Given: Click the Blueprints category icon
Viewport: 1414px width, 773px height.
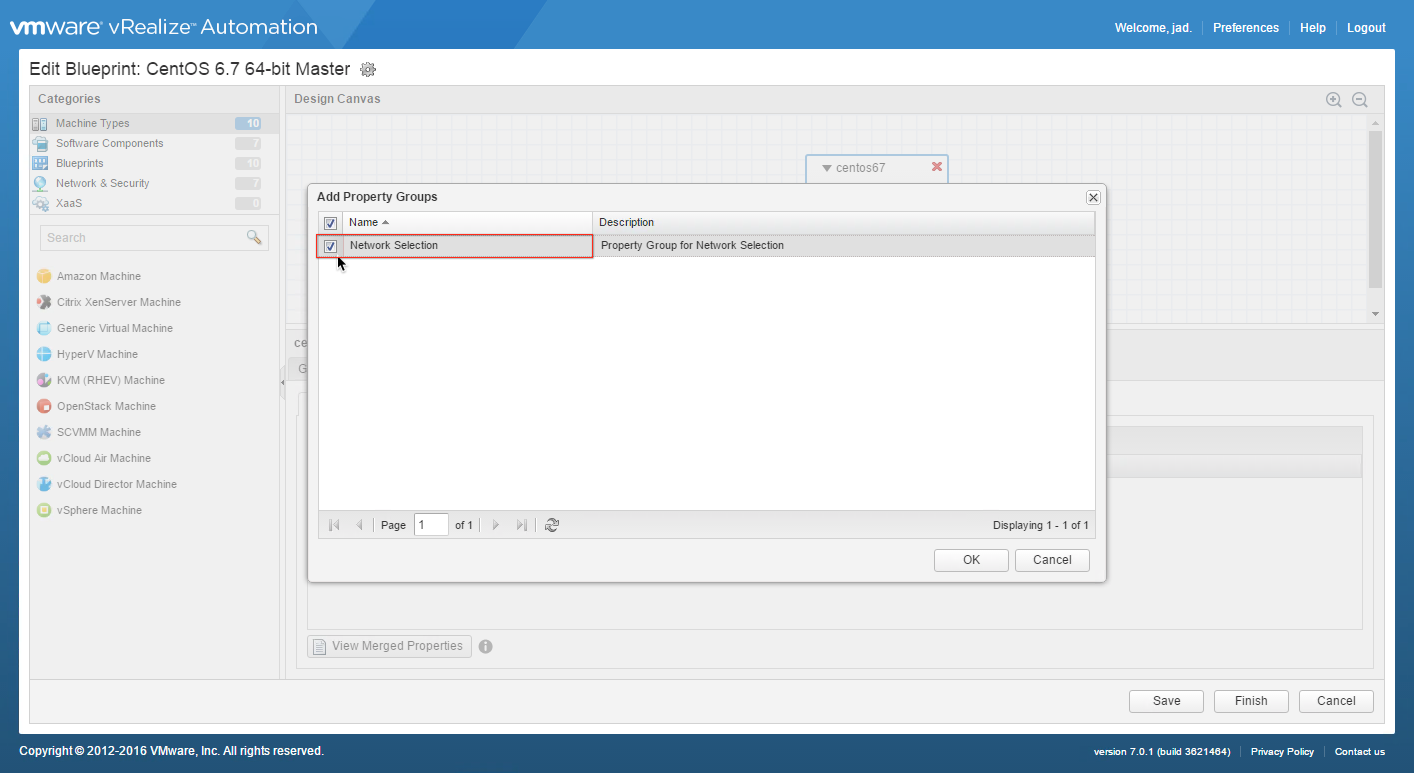Looking at the screenshot, I should click(40, 164).
